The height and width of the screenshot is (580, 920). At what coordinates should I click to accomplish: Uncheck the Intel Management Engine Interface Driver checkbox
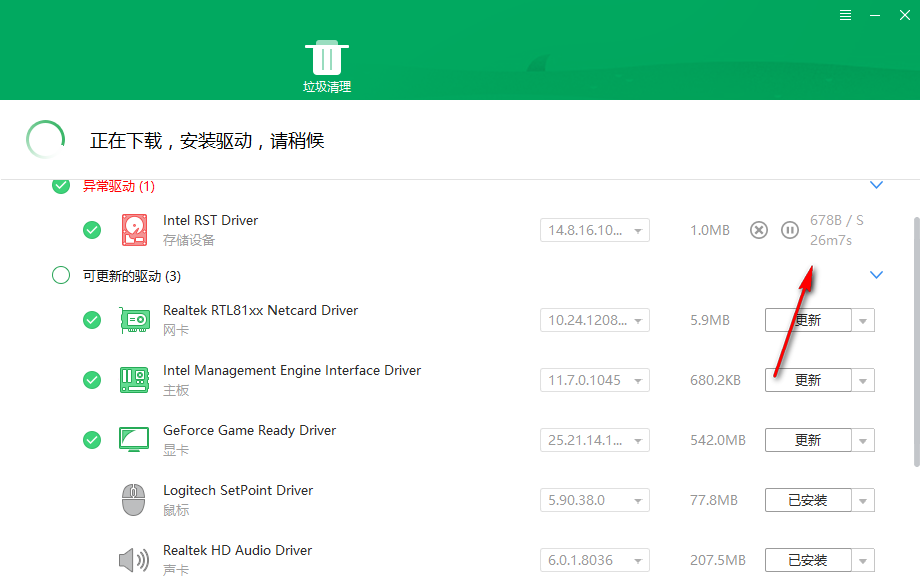coord(92,380)
